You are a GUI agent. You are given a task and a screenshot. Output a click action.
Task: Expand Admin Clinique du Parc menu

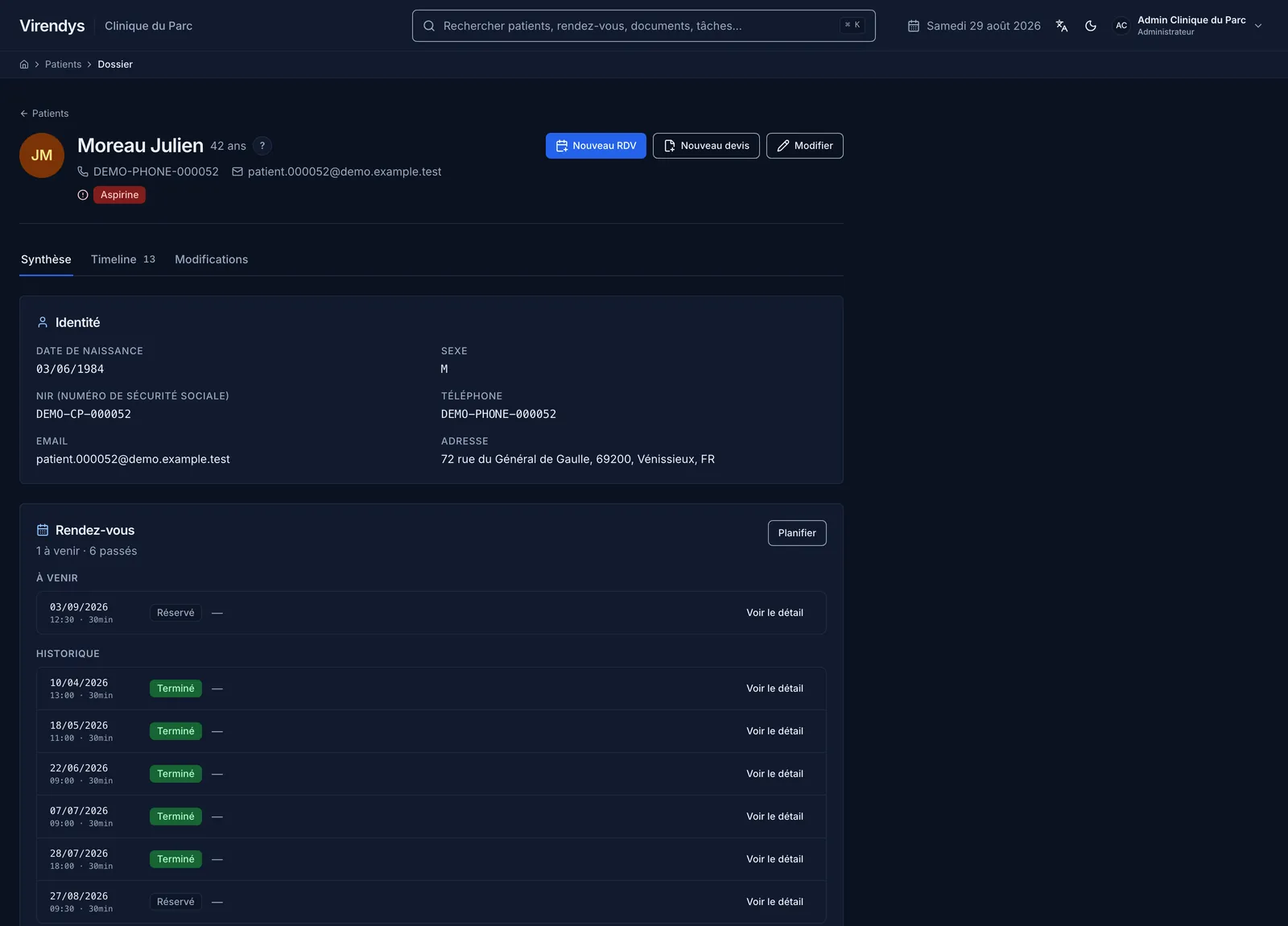1188,26
